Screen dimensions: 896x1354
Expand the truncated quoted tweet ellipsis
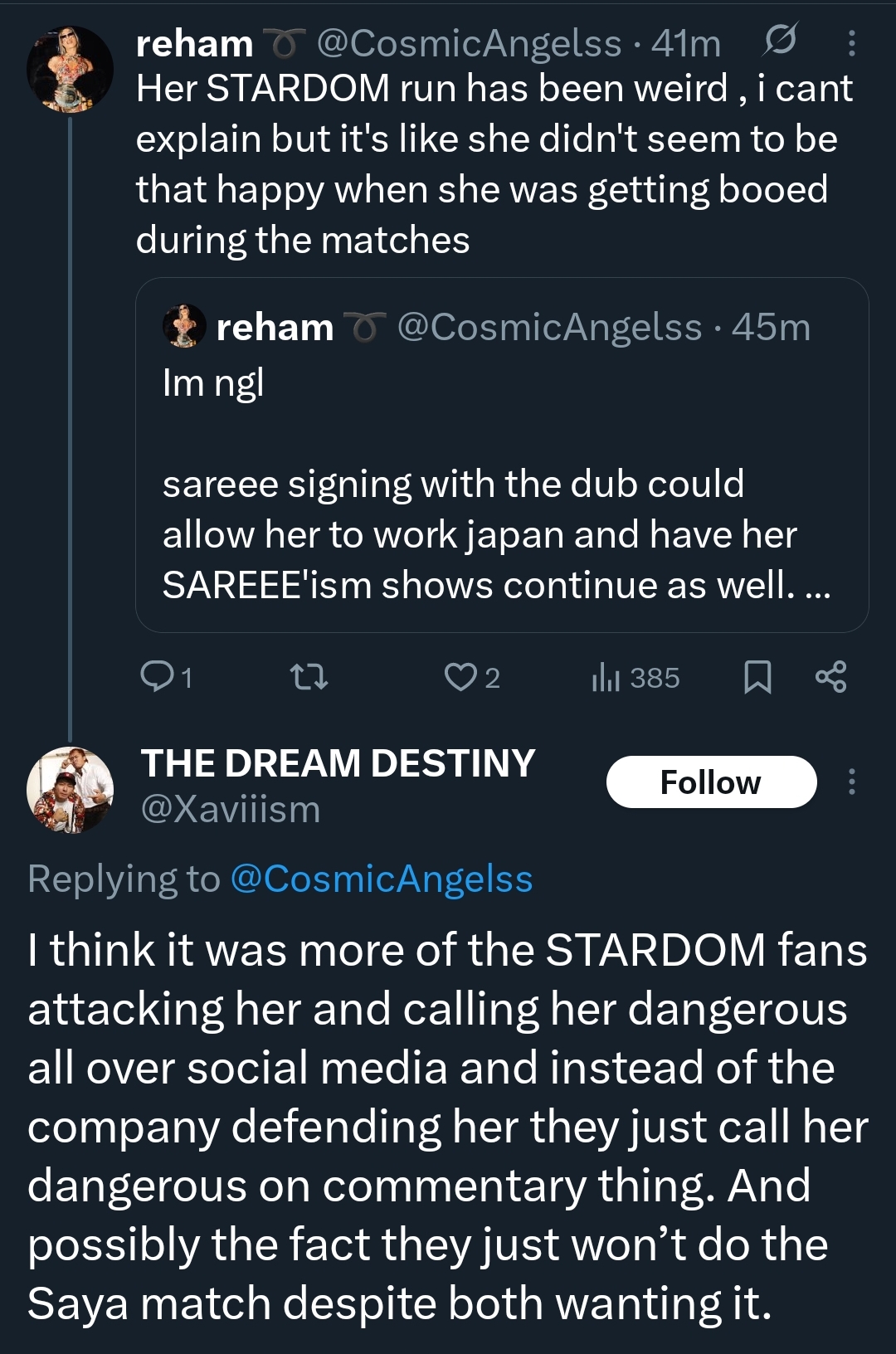(x=818, y=586)
